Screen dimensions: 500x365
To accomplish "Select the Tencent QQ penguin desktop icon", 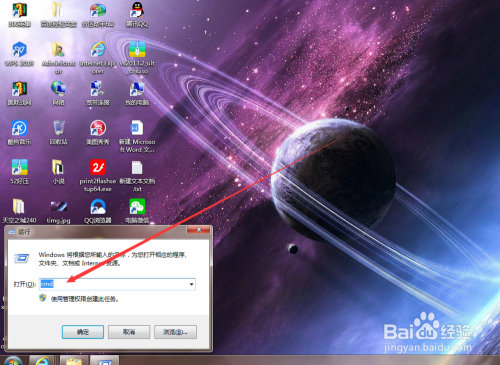I will [x=137, y=14].
